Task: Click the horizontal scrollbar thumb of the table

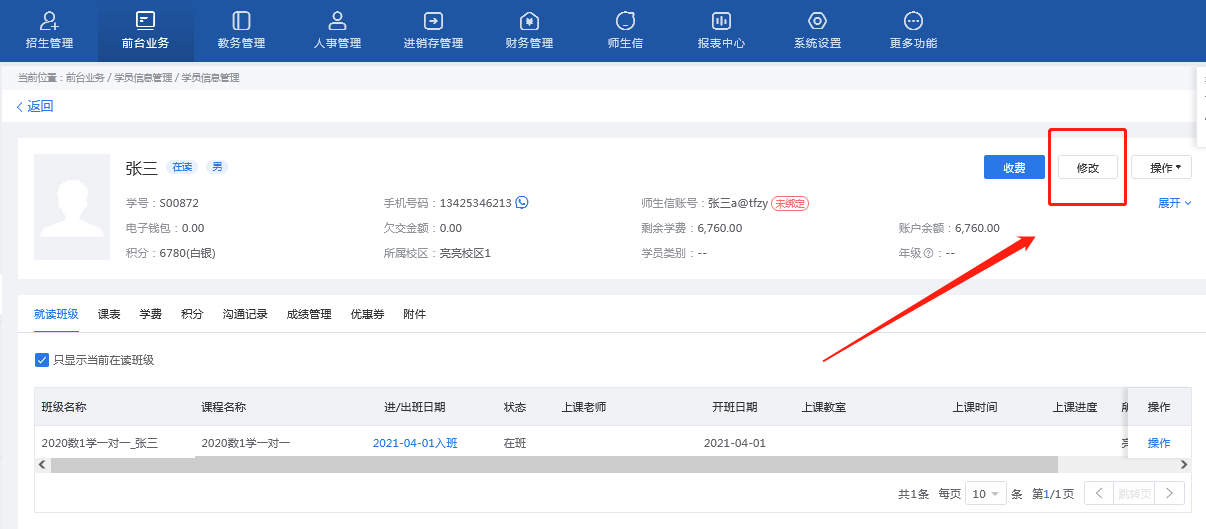Action: pyautogui.click(x=554, y=465)
